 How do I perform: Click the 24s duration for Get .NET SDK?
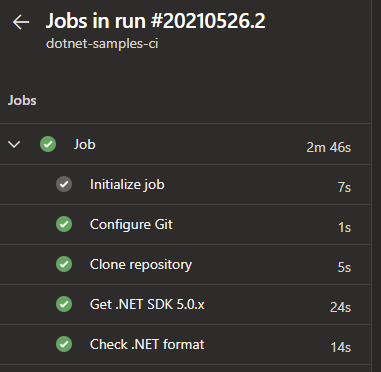point(340,307)
